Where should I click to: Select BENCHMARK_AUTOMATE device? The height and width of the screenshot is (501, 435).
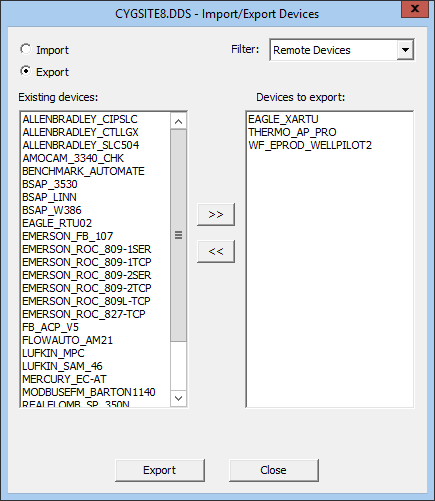[x=96, y=171]
